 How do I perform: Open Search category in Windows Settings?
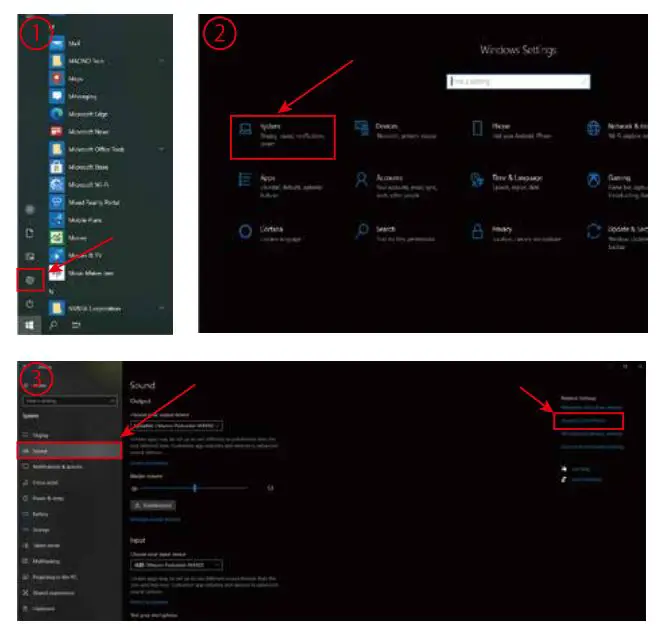pos(396,233)
